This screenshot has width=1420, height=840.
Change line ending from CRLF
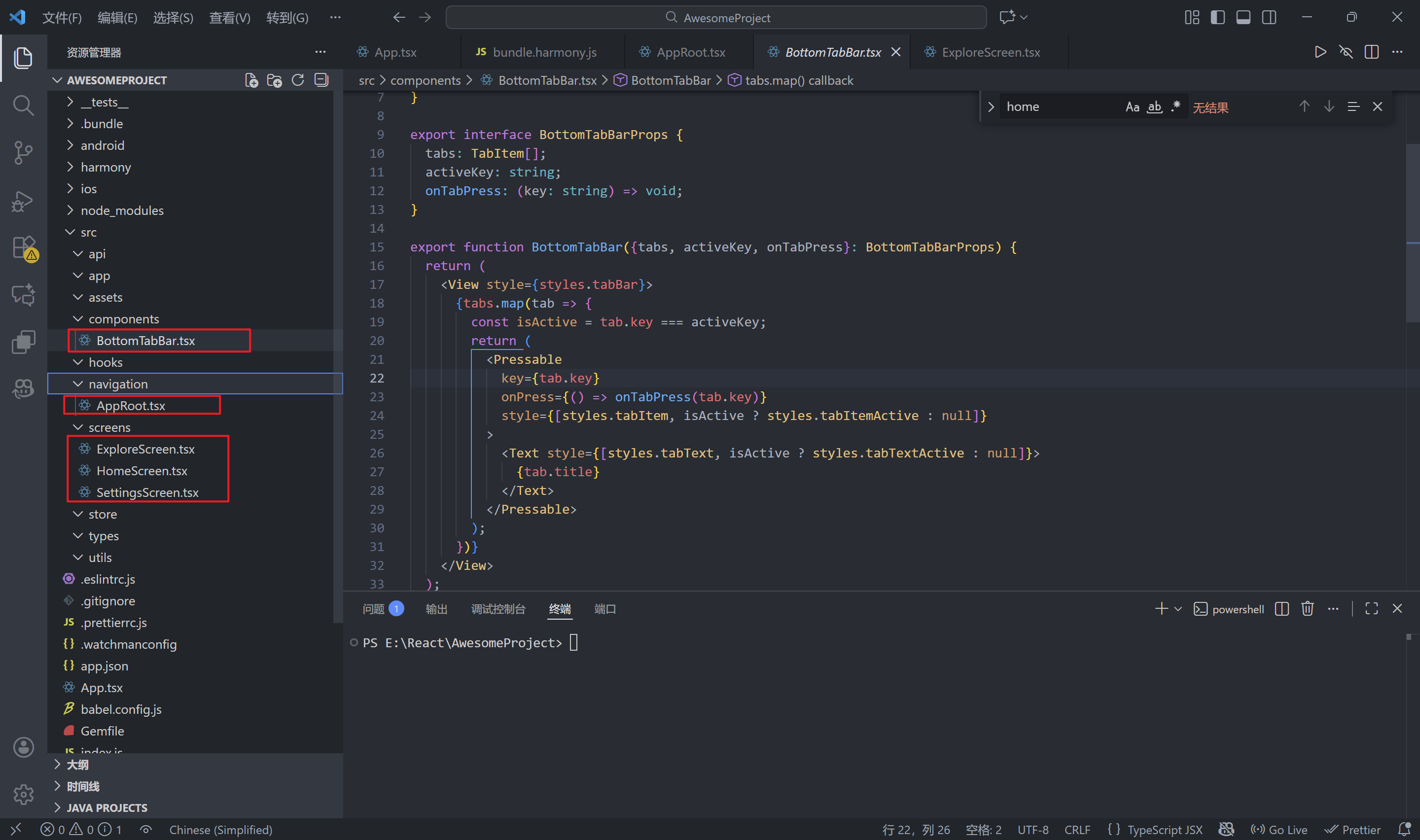(x=1077, y=829)
